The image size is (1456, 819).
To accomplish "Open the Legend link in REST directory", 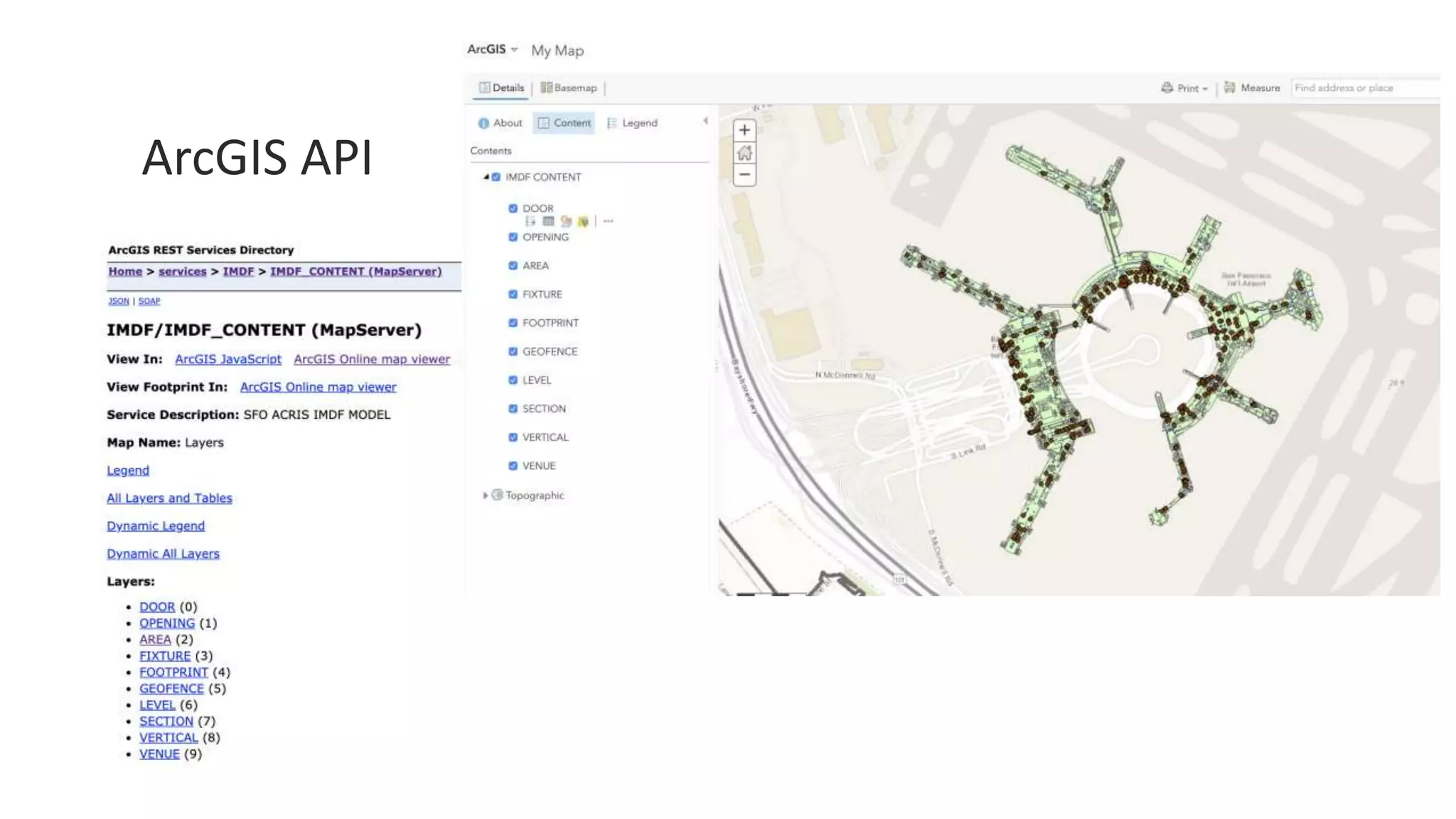I will pyautogui.click(x=128, y=471).
